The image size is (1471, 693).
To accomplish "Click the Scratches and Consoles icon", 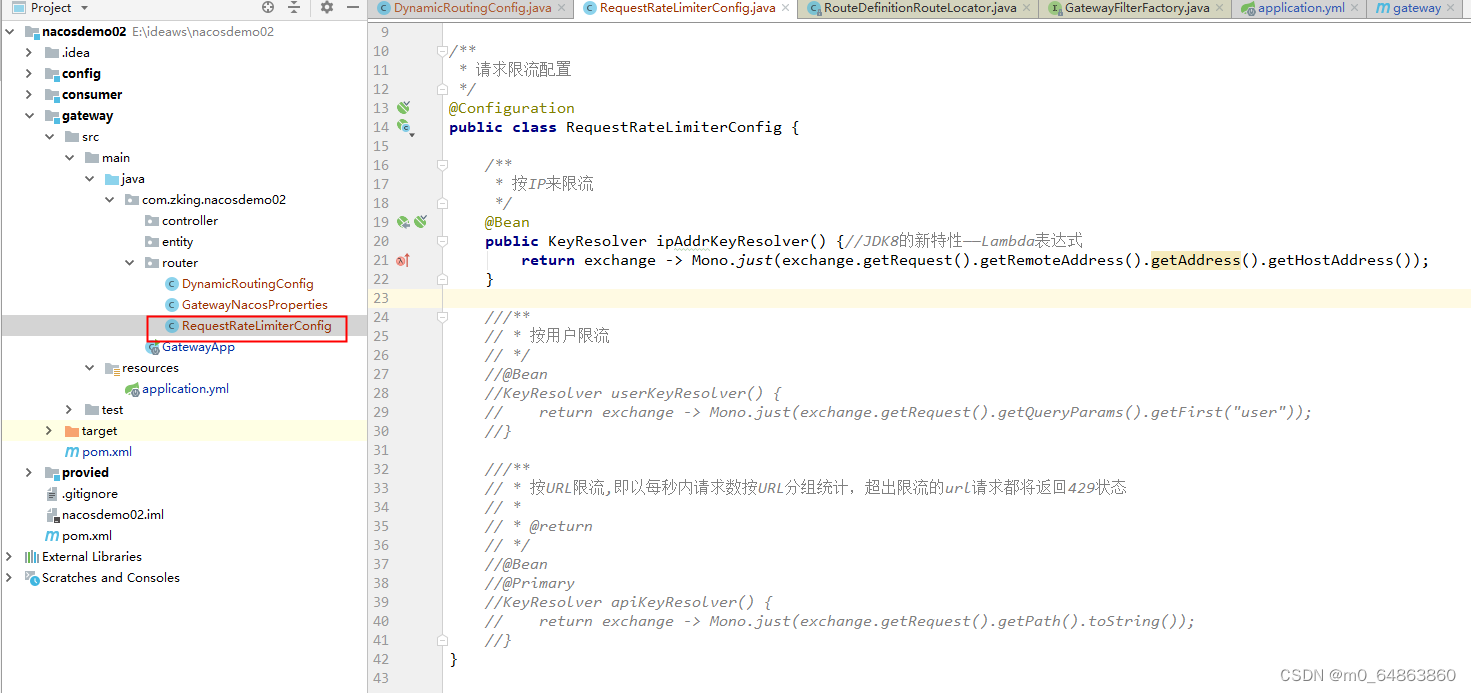I will [x=31, y=578].
